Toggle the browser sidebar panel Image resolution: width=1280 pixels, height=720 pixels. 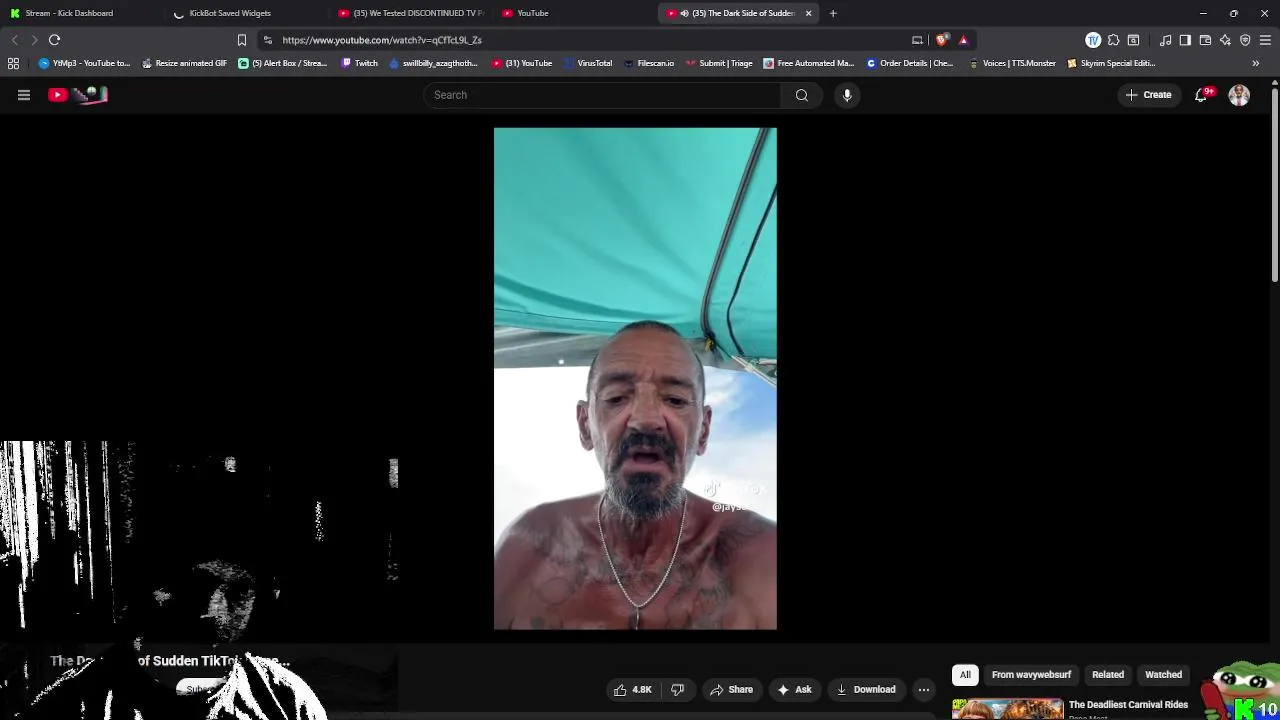click(x=1185, y=40)
